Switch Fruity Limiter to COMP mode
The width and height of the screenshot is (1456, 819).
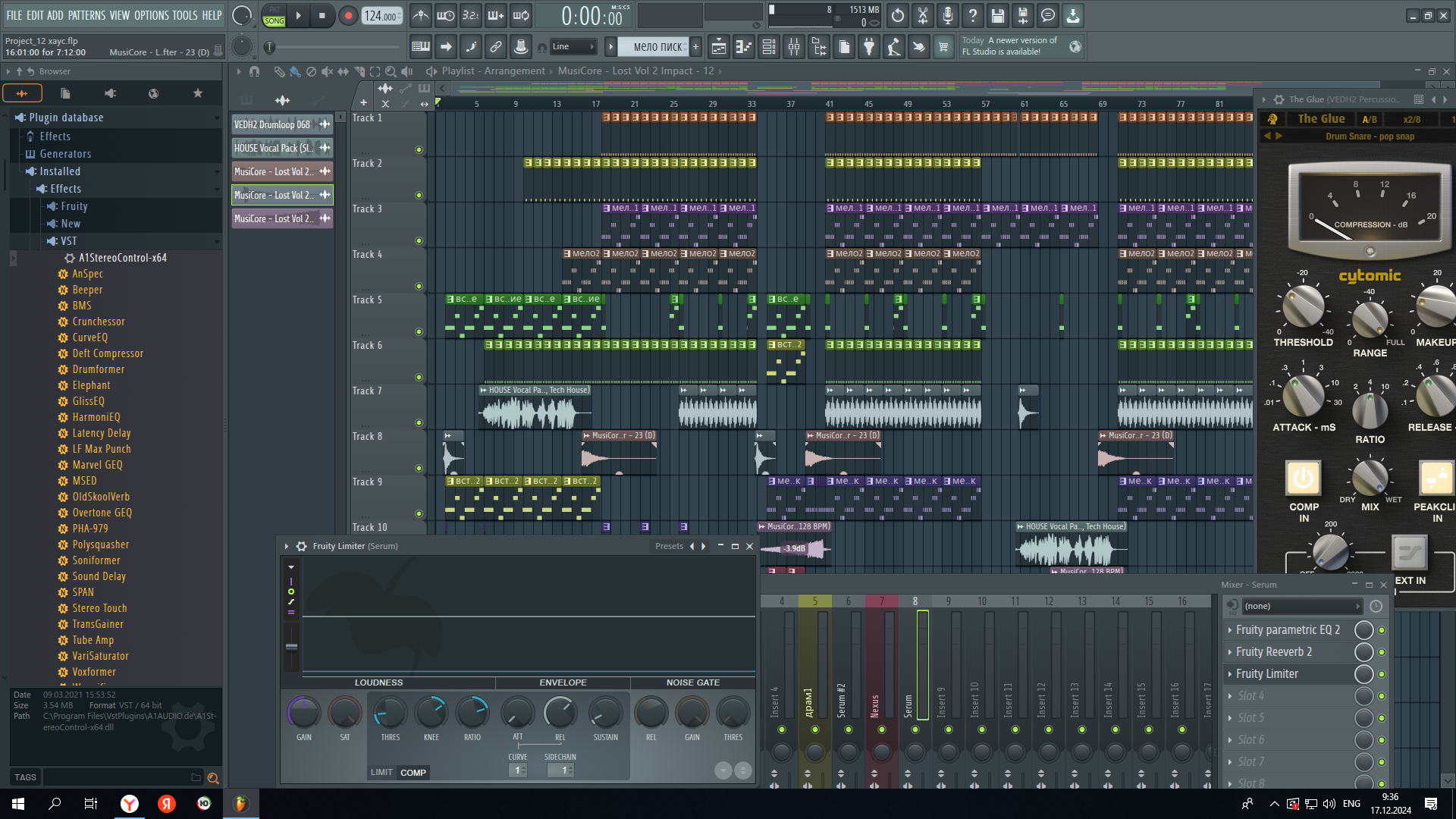[x=413, y=773]
